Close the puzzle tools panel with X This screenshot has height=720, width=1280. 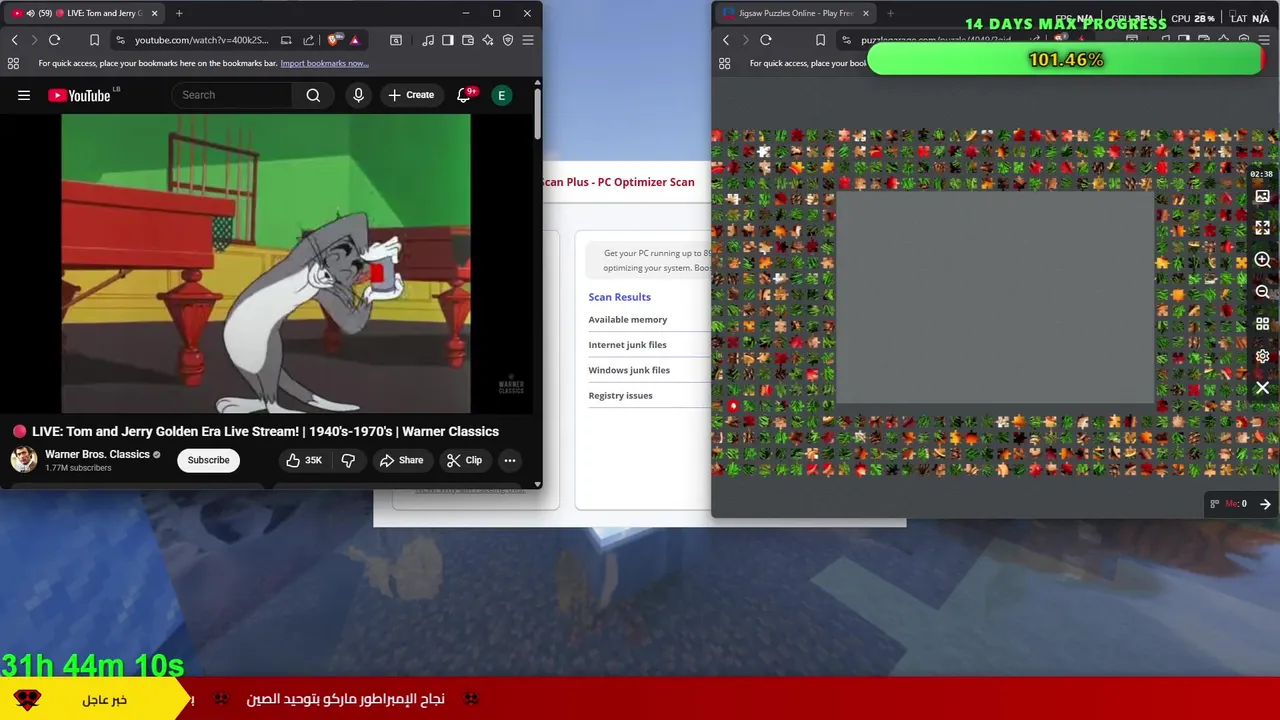tap(1262, 388)
